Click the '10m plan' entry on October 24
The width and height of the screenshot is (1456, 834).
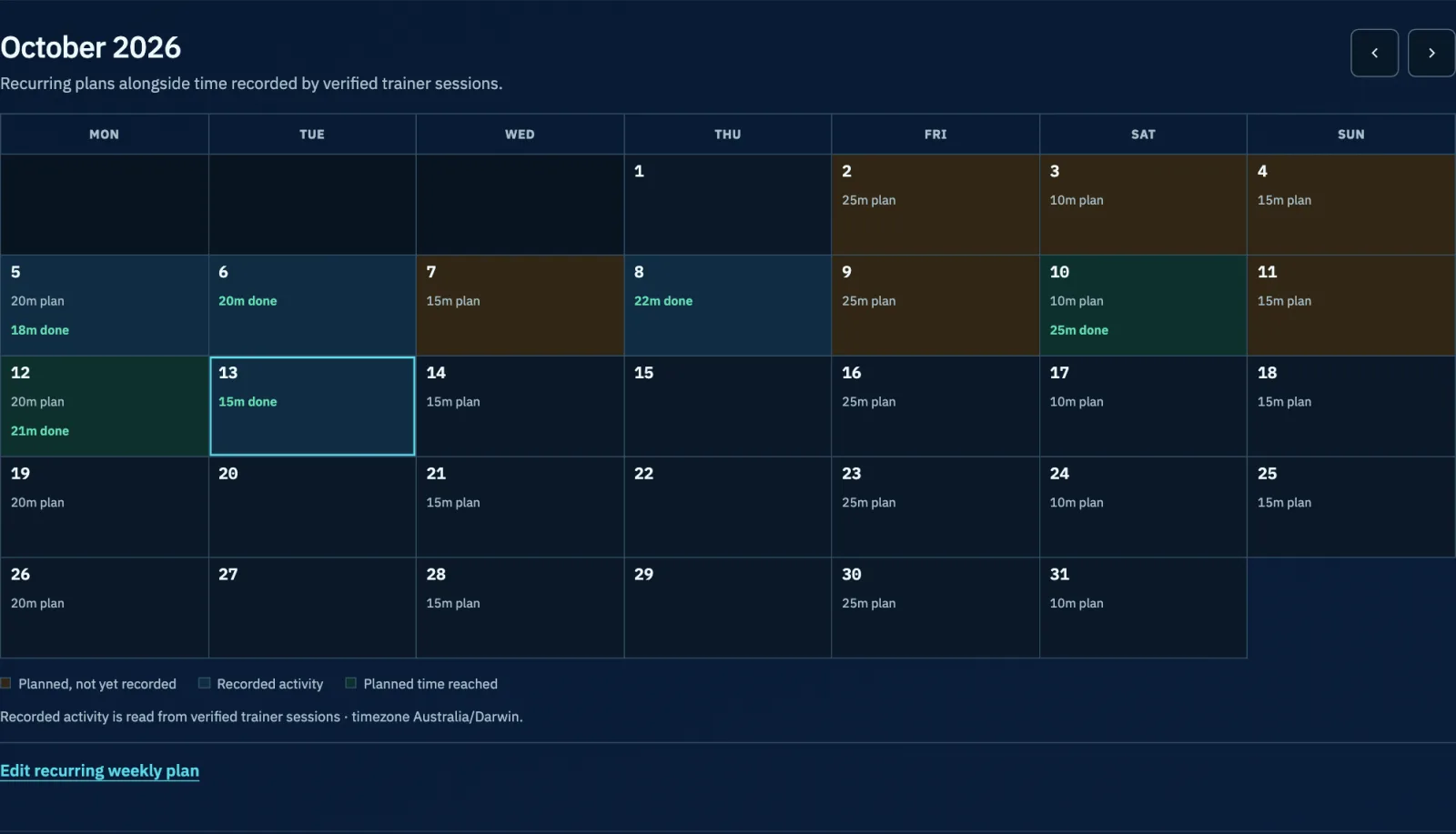[x=1077, y=503]
